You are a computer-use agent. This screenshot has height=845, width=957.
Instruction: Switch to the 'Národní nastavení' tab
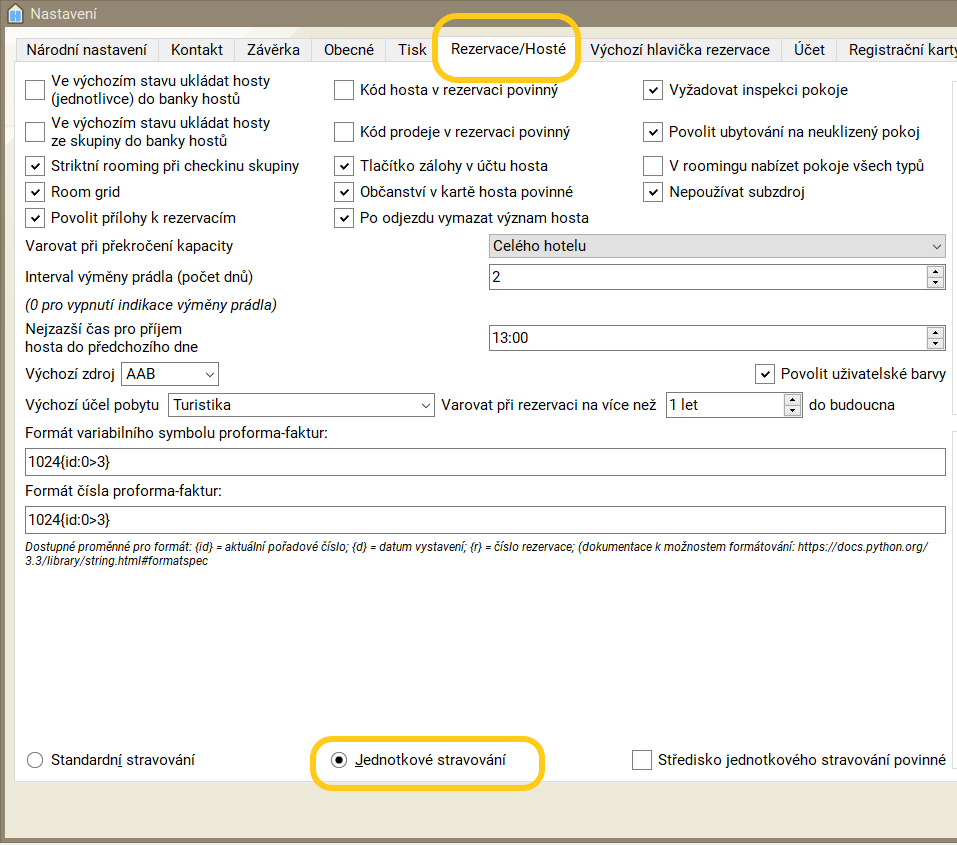[86, 50]
